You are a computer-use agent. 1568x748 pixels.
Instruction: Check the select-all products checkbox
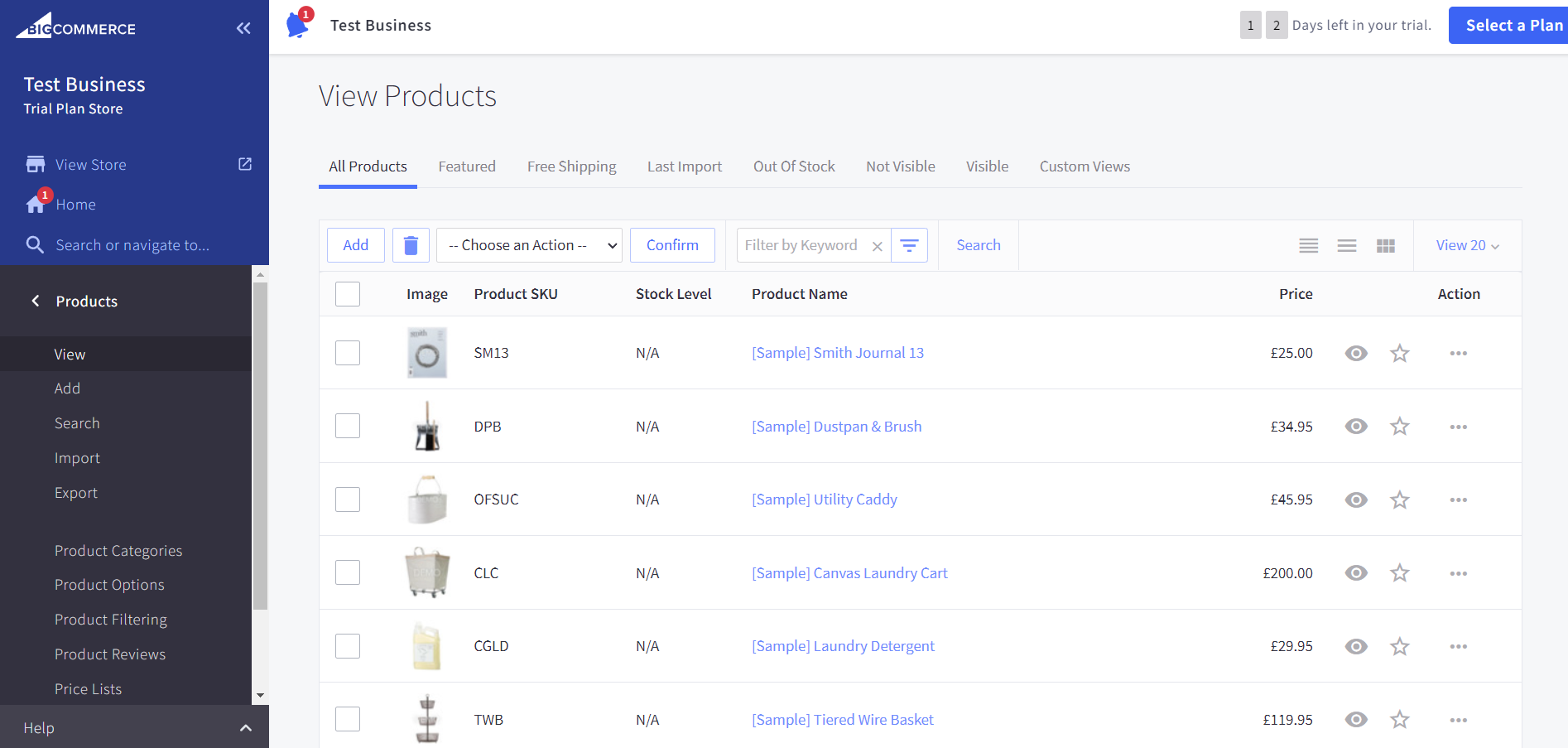pyautogui.click(x=347, y=293)
